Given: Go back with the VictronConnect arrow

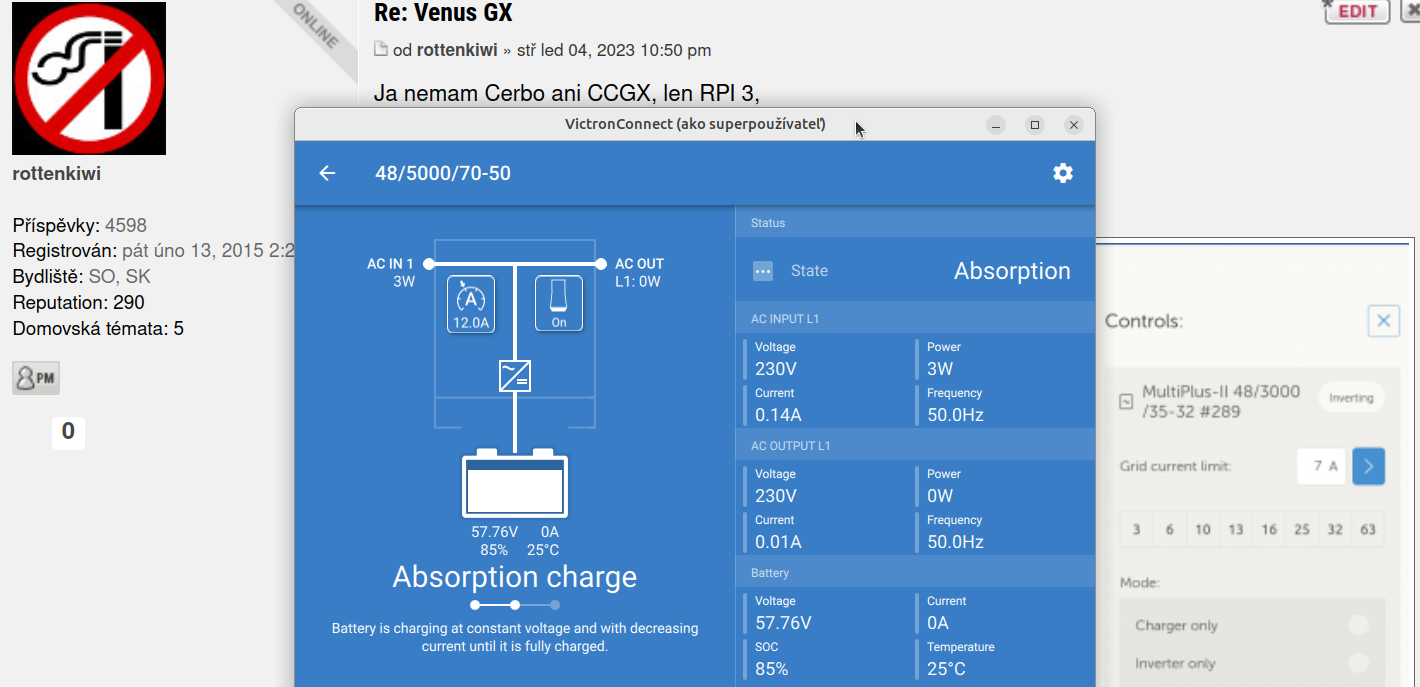Looking at the screenshot, I should click(327, 173).
